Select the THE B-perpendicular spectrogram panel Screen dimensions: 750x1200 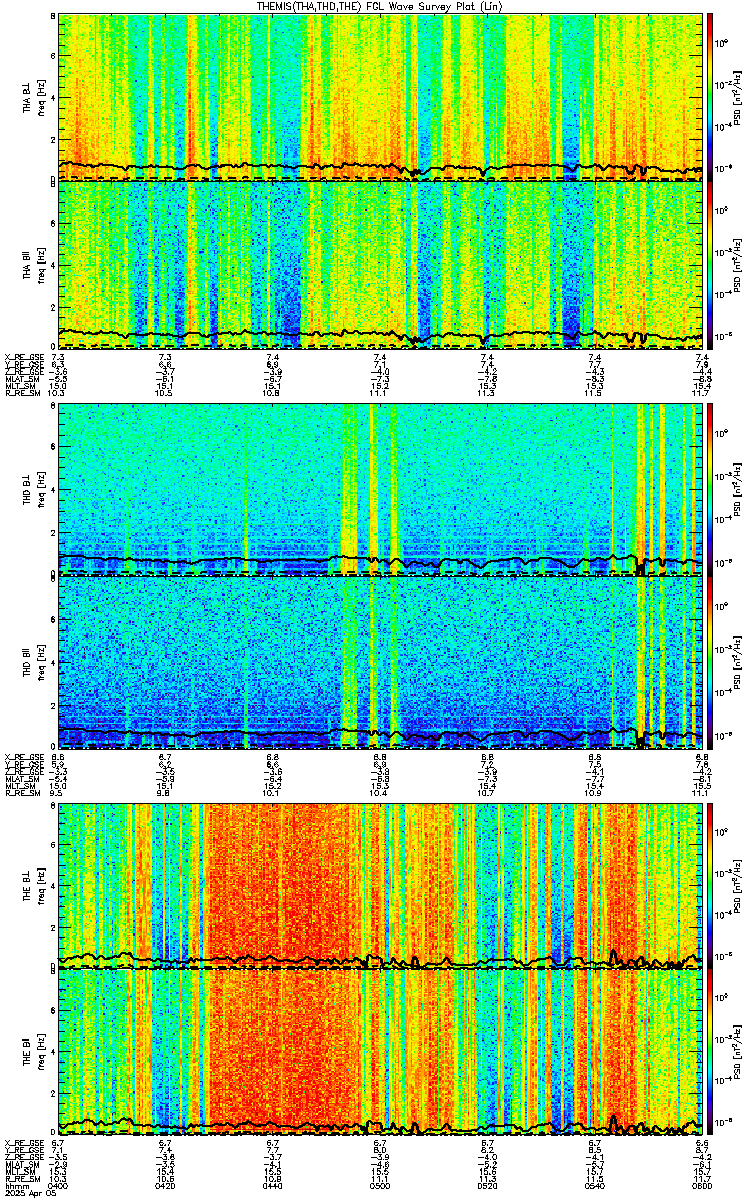pyautogui.click(x=380, y=885)
